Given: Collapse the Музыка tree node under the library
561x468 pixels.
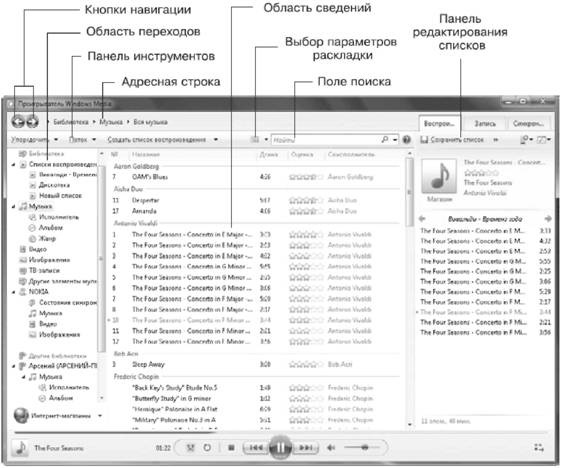Looking at the screenshot, I should (x=13, y=206).
